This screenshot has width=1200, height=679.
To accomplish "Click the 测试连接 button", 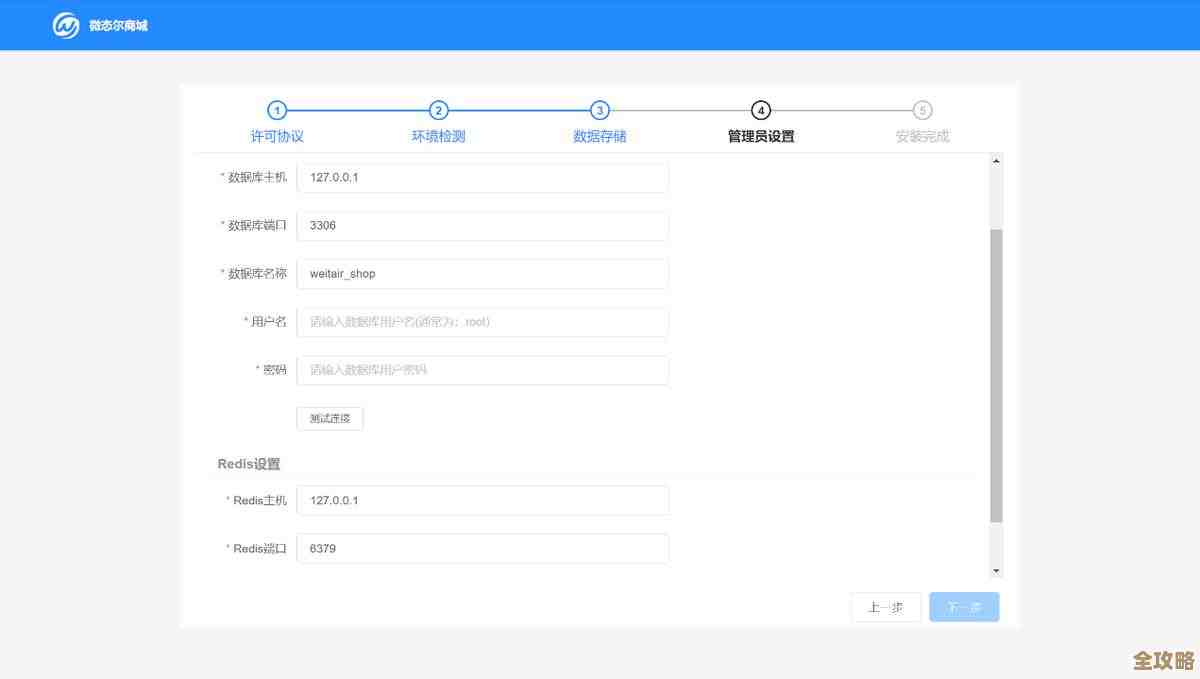I will coord(329,418).
